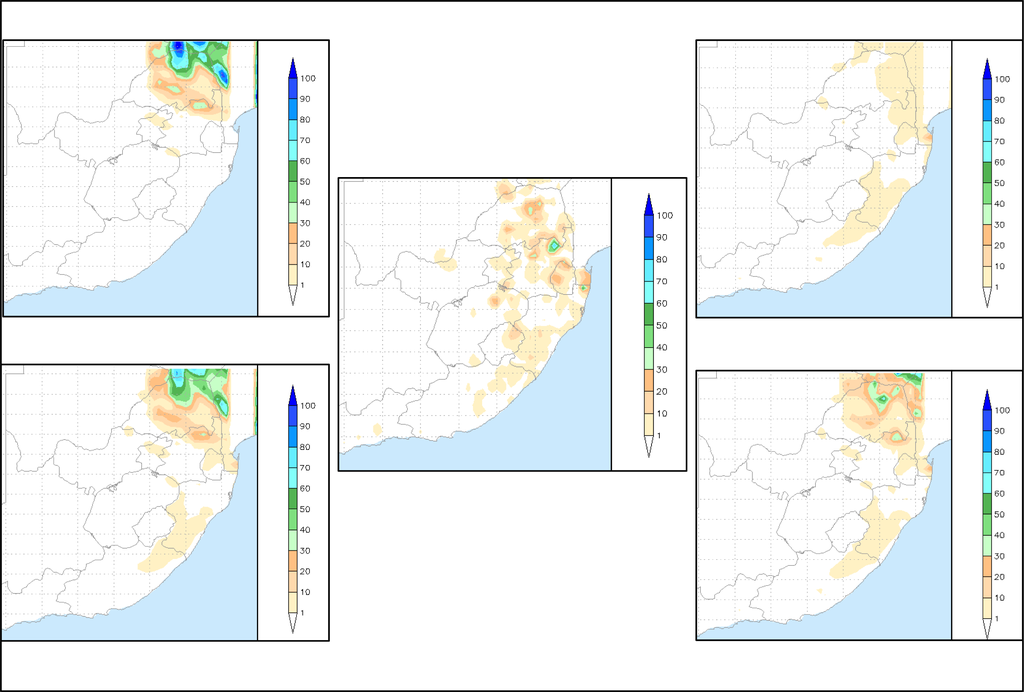Open the center rainfall map panel

coord(512,324)
